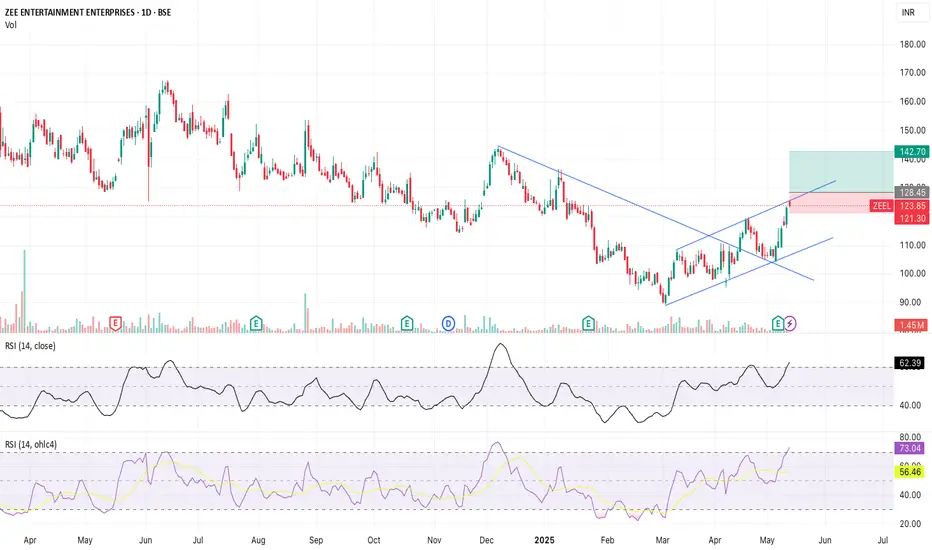
Task: Click the Feb label on the time axis
Action: [x=607, y=540]
